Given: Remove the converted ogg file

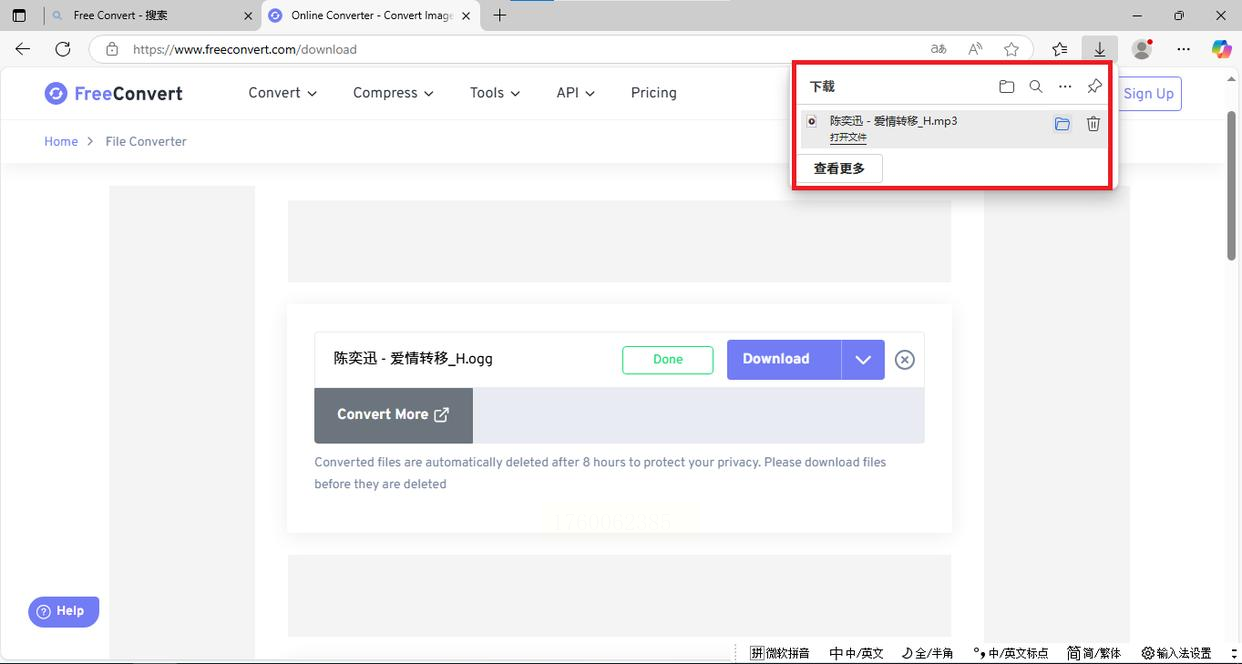Looking at the screenshot, I should (904, 360).
